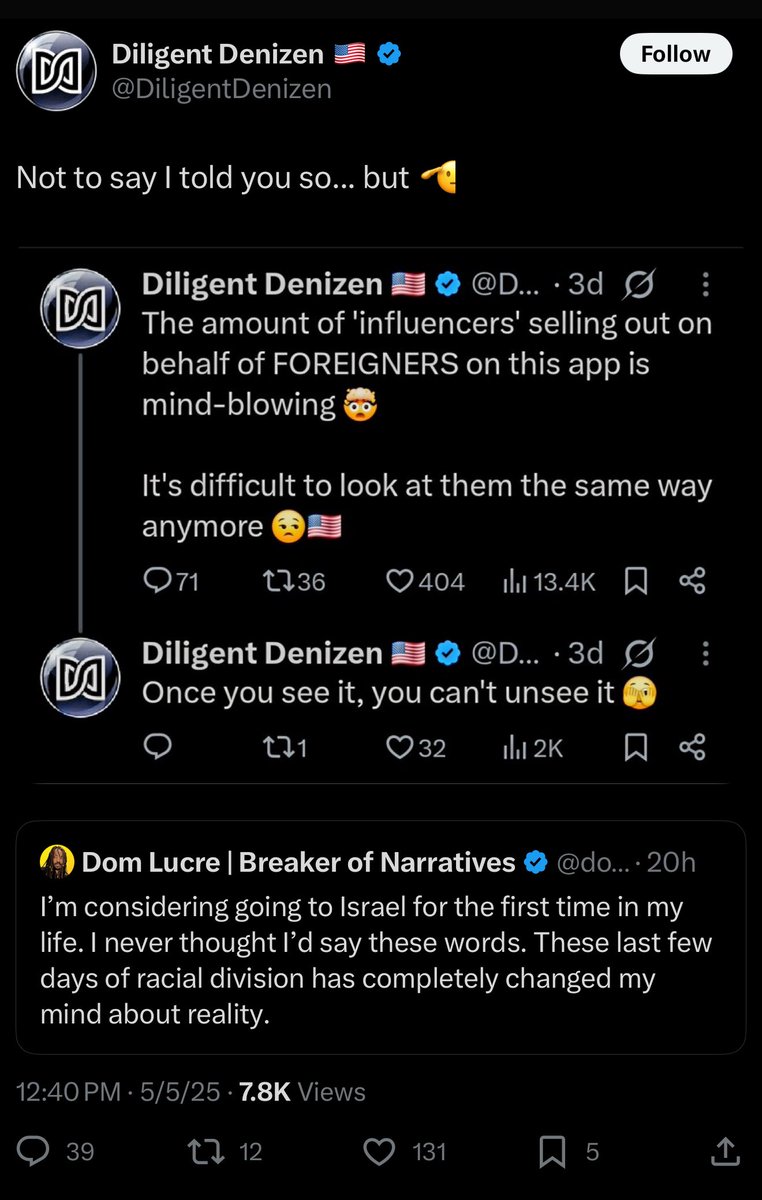Image resolution: width=762 pixels, height=1200 pixels.
Task: Like the 'influencers' post with 404 likes
Action: click(400, 581)
